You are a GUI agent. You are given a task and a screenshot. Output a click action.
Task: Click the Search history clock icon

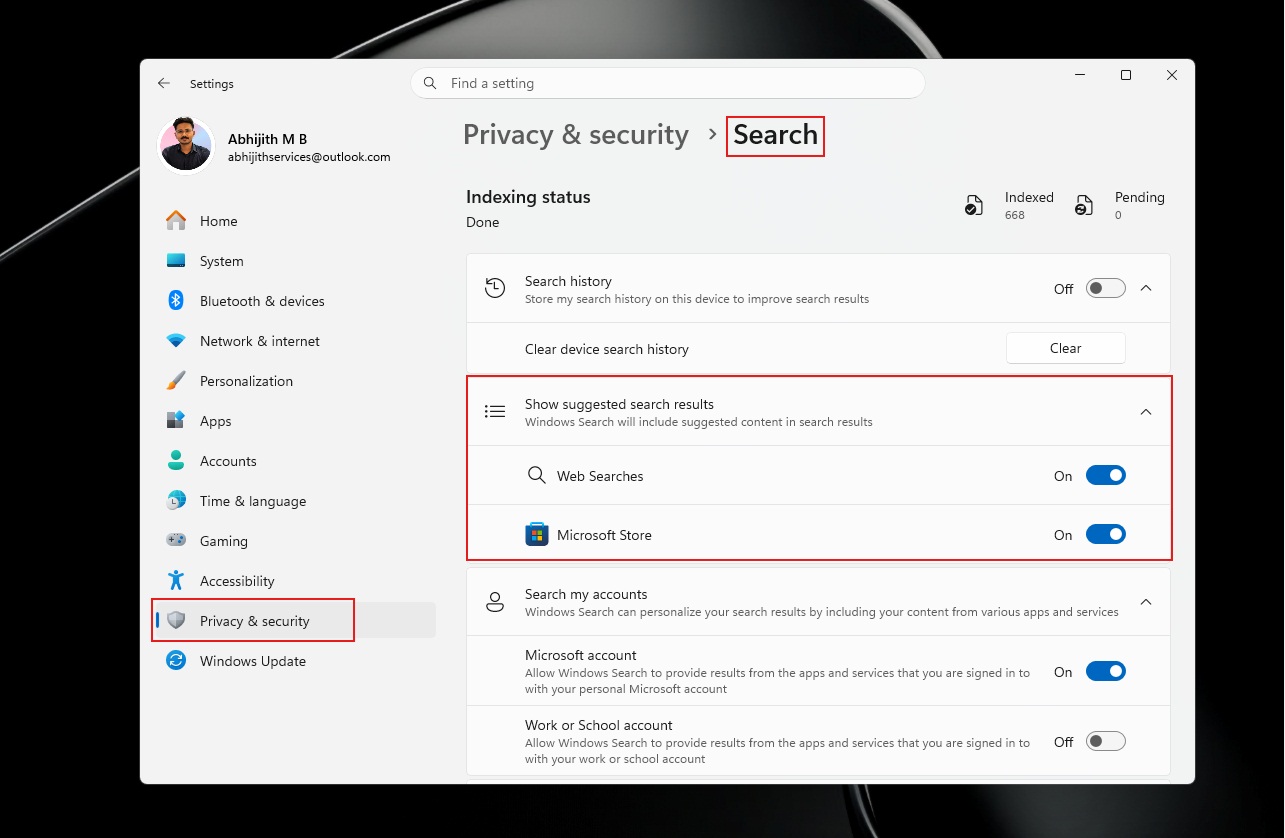click(495, 289)
